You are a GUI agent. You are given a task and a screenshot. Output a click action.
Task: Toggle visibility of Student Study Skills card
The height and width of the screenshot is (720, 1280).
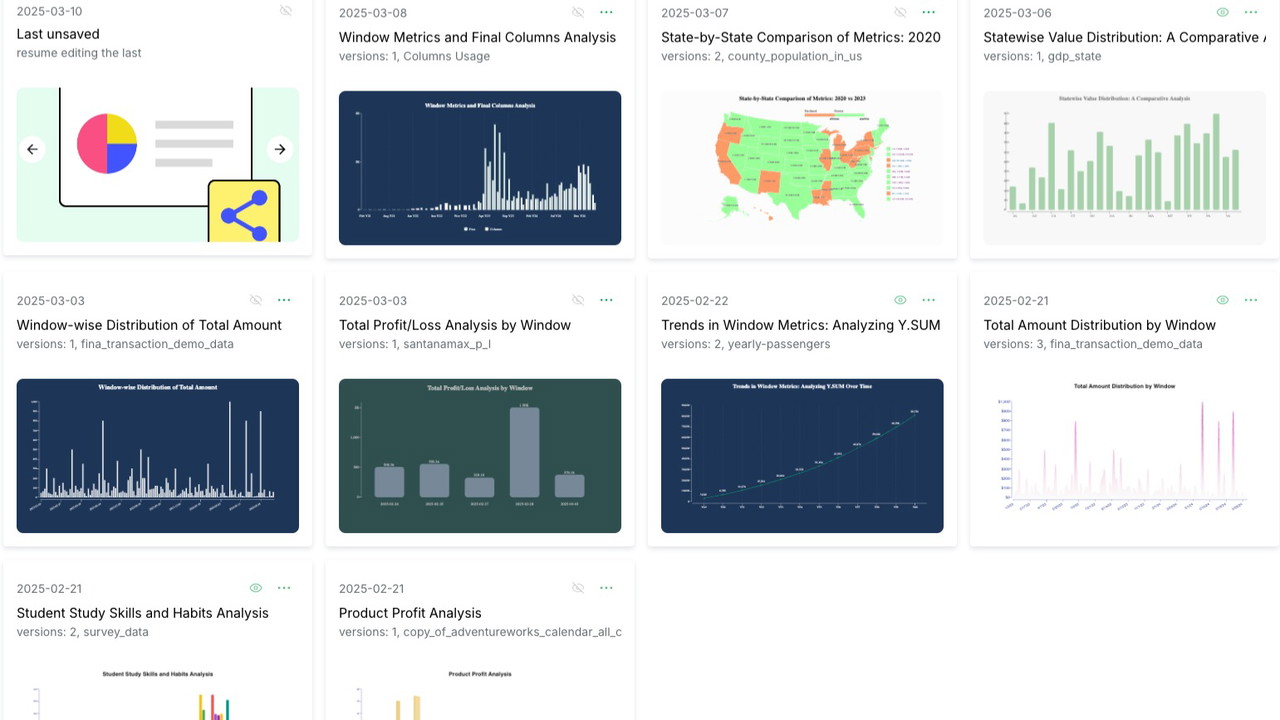tap(256, 588)
